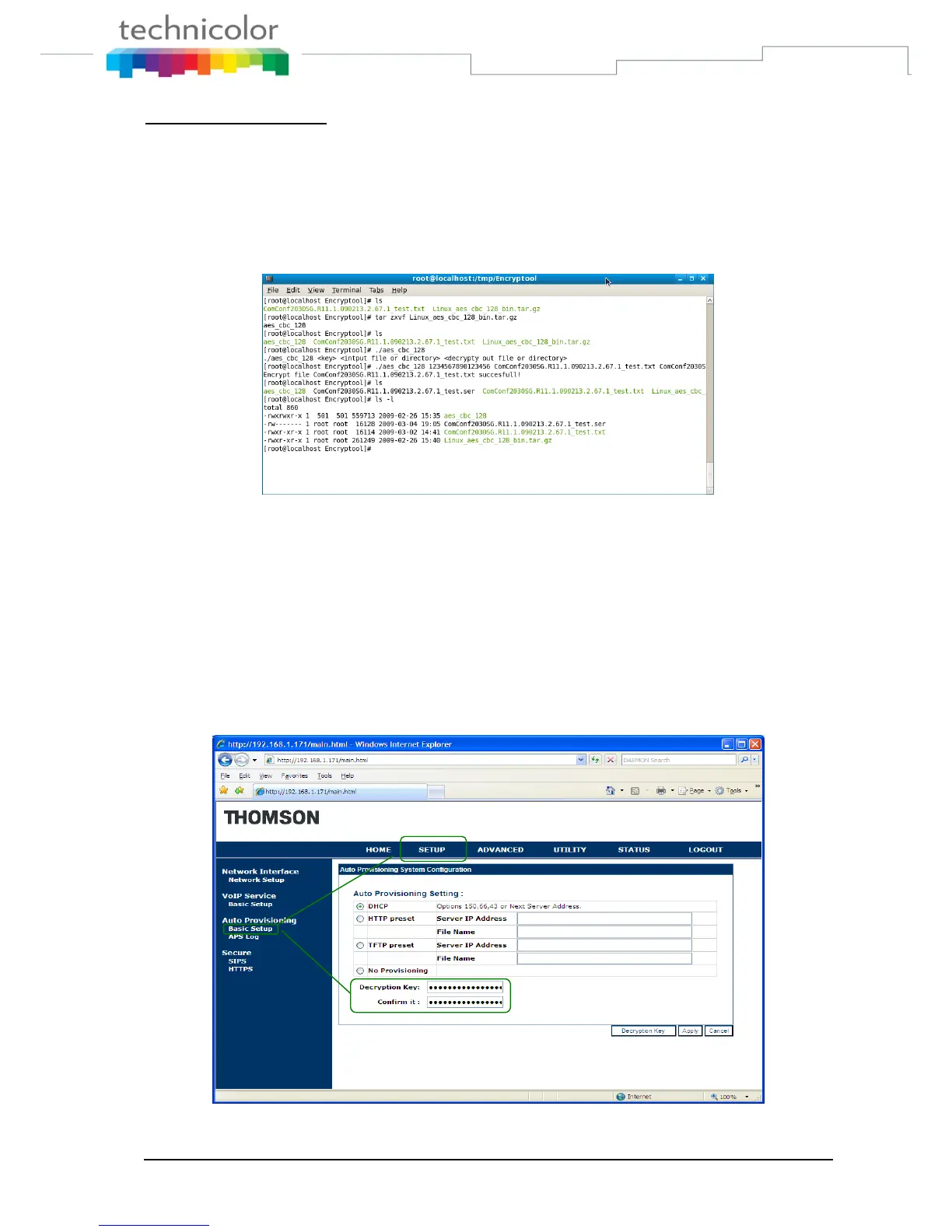Refresh the page in Internet Explorer

pos(595,760)
